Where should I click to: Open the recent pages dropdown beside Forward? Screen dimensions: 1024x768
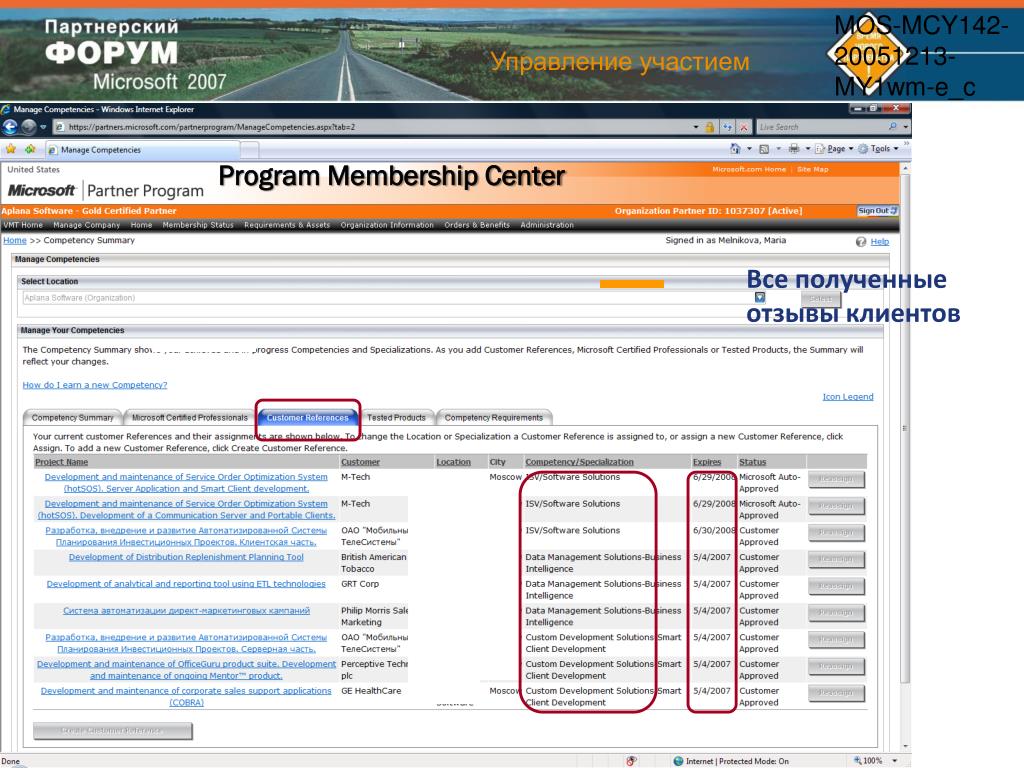coord(43,127)
